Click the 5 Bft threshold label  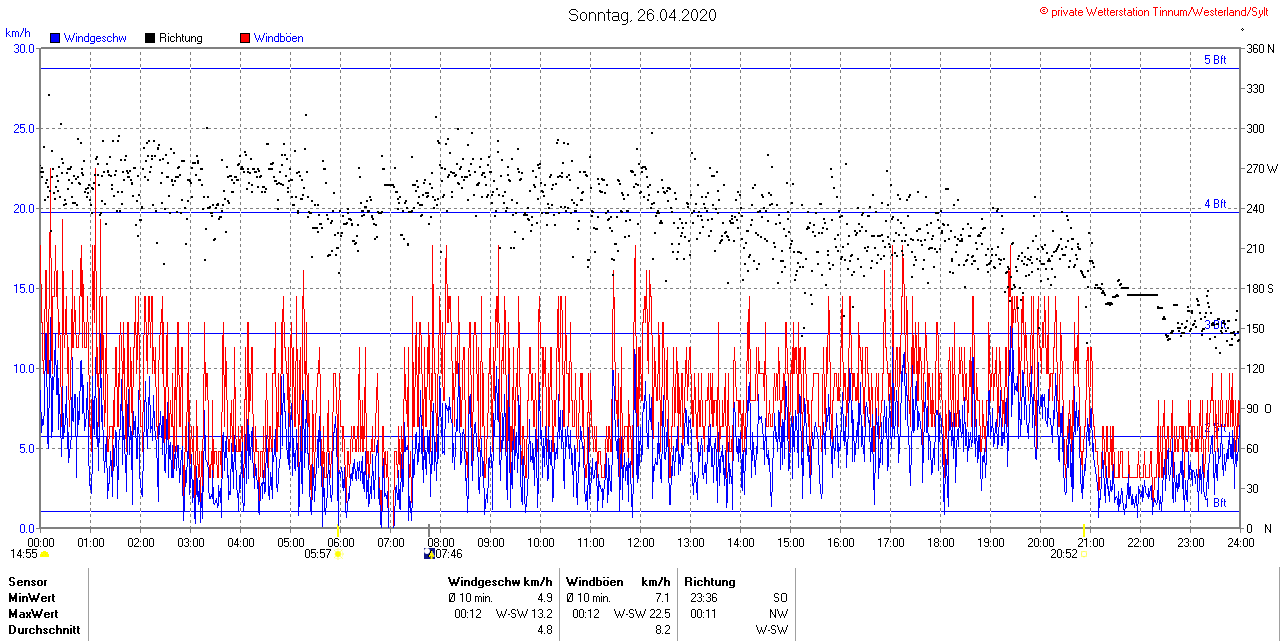1215,60
